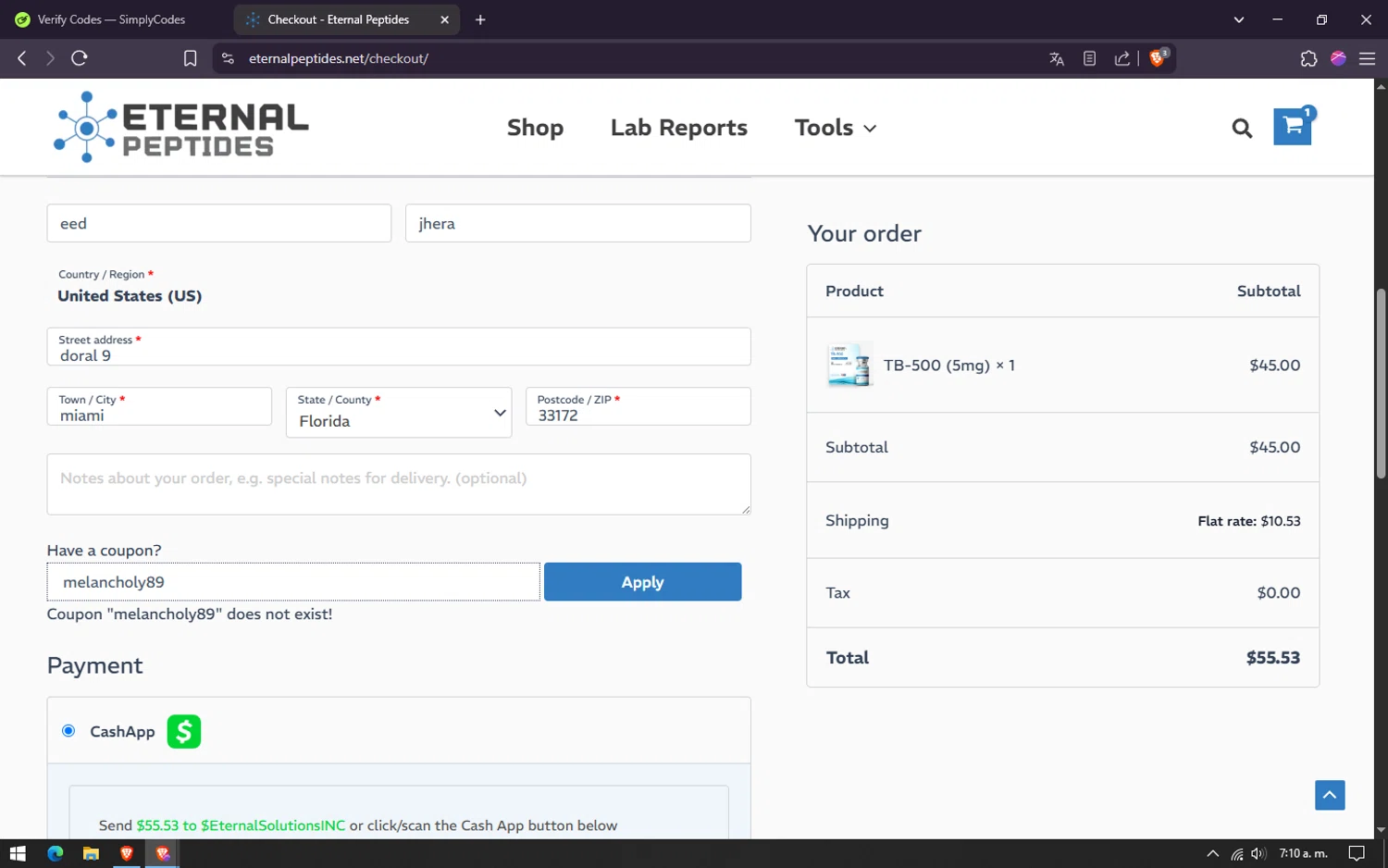Open Brave Shields icon
This screenshot has width=1388, height=868.
click(x=1158, y=57)
